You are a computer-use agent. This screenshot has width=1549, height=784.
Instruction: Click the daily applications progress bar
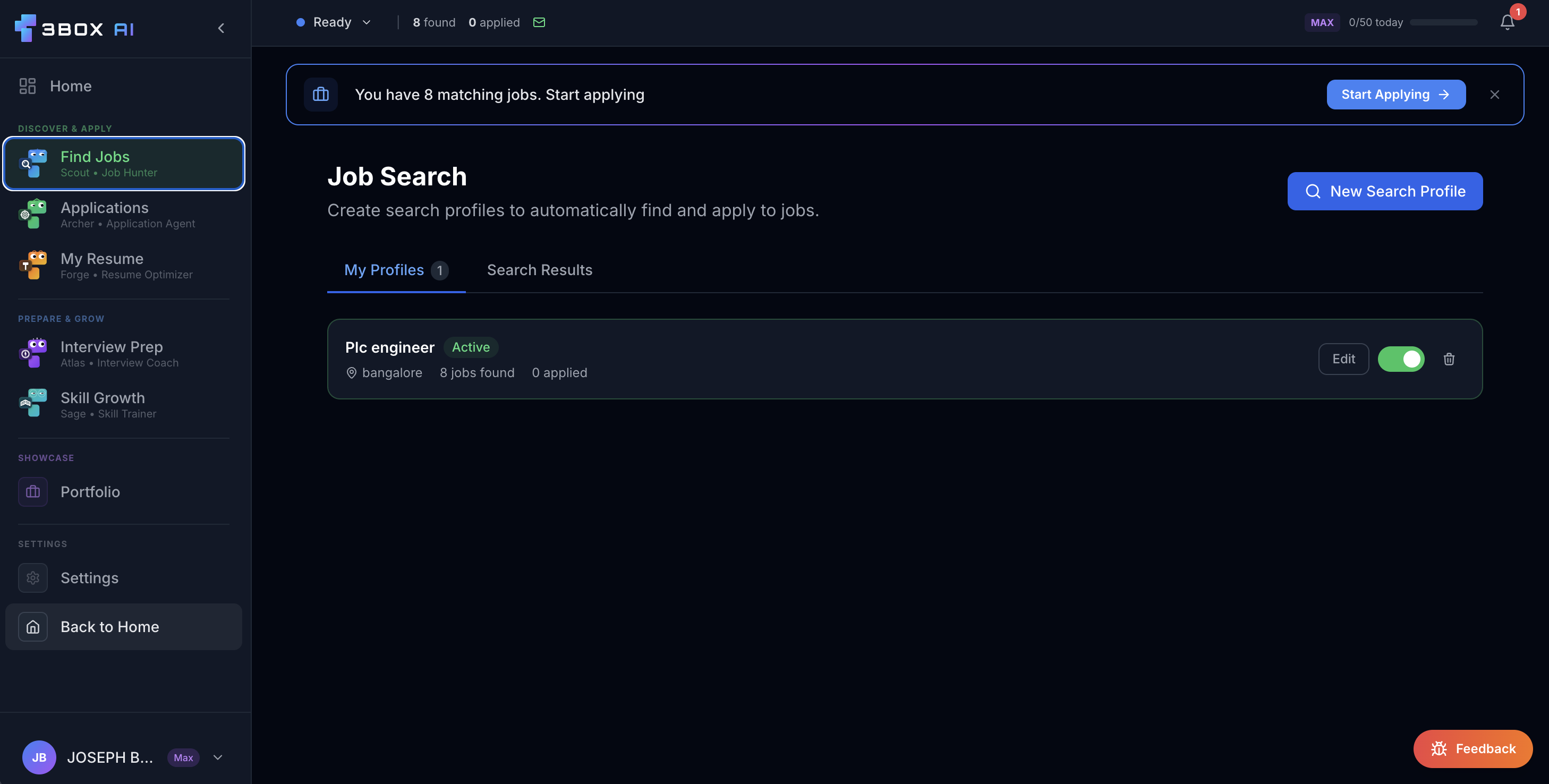[1443, 22]
